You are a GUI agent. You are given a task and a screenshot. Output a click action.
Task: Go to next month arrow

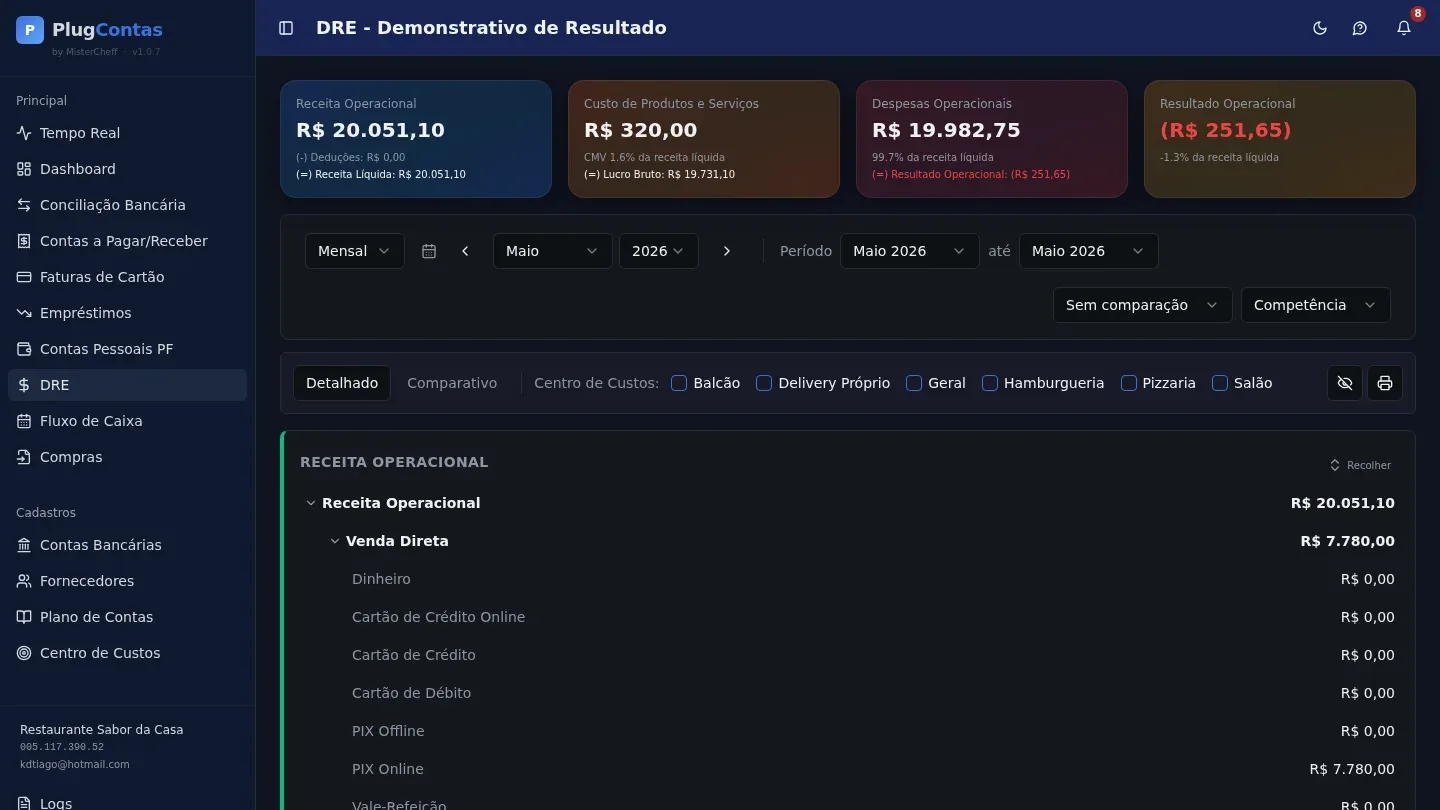727,251
